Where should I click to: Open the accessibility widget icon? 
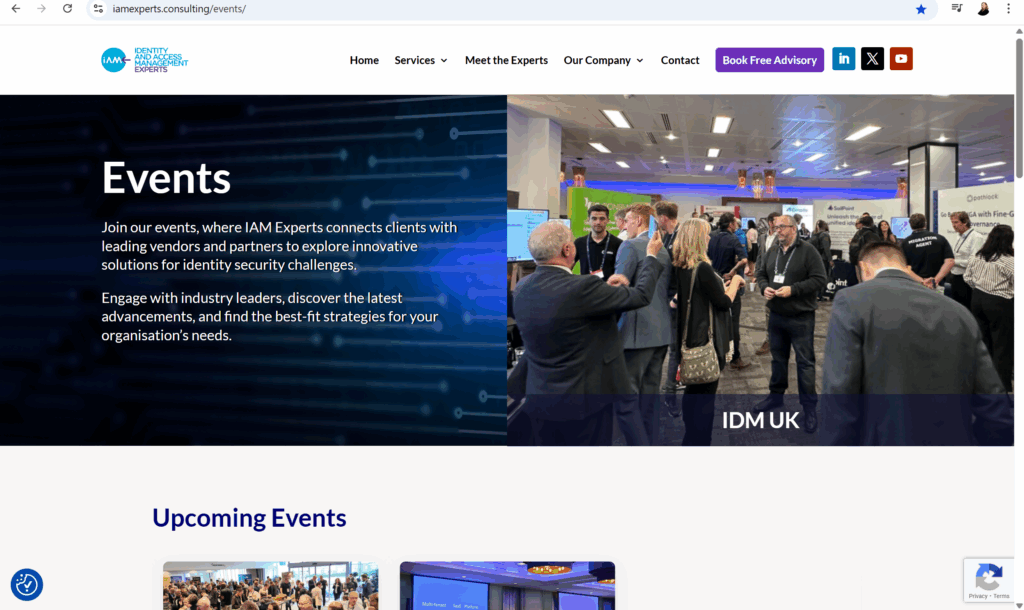pyautogui.click(x=26, y=585)
